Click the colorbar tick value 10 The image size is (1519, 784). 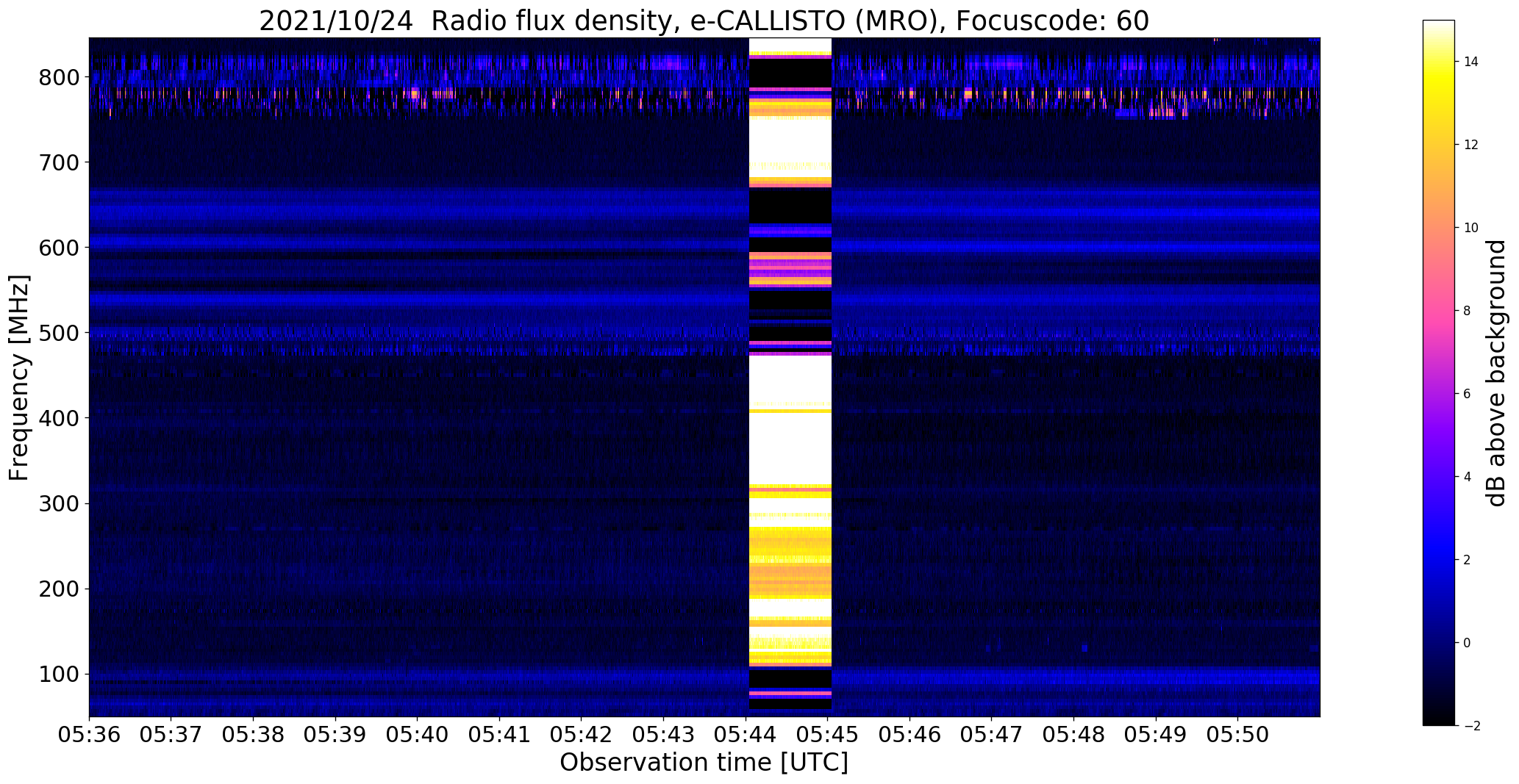tap(1471, 228)
